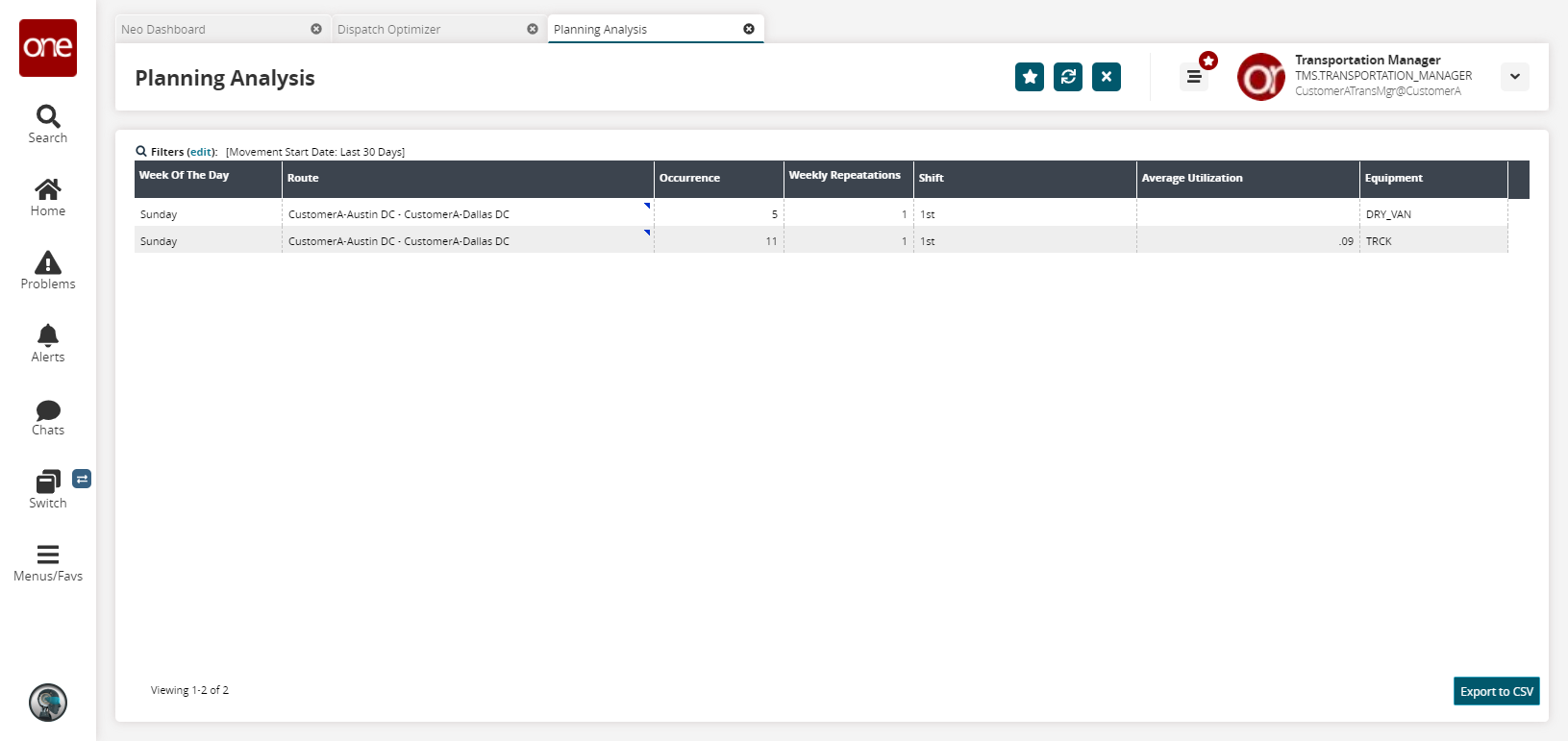Close report using the X toolbar button
The width and height of the screenshot is (1568, 741).
1106,77
